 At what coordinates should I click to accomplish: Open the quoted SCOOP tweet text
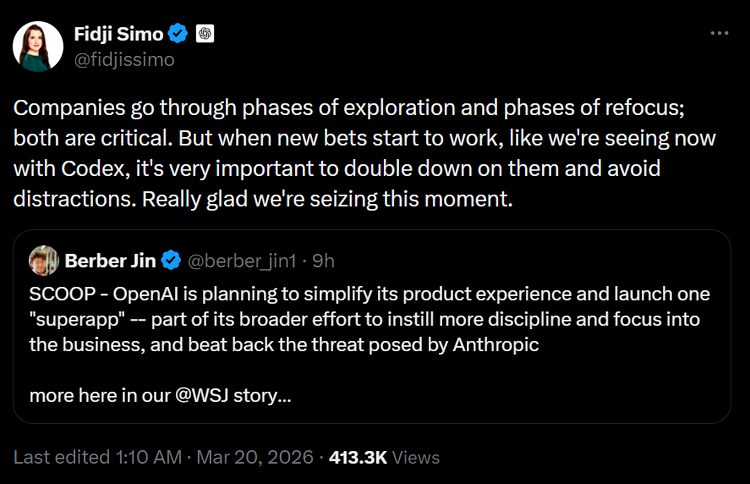click(x=370, y=319)
